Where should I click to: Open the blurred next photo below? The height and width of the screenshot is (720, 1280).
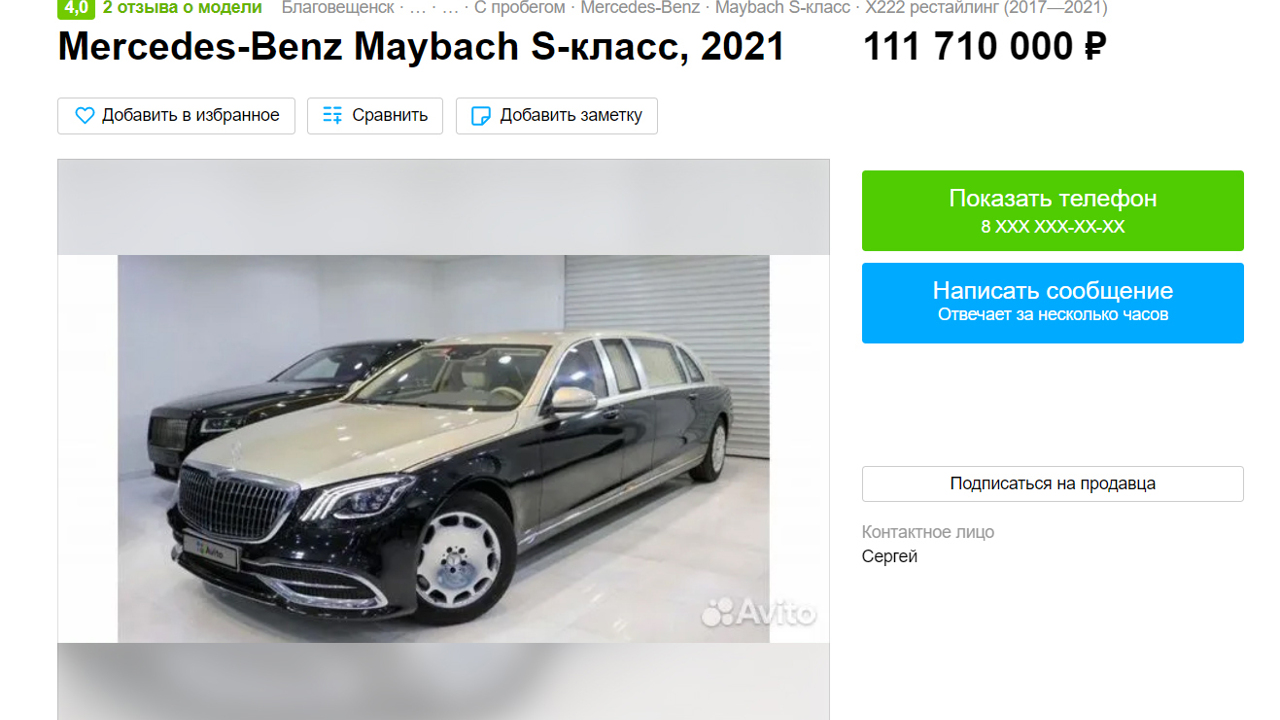[x=443, y=682]
